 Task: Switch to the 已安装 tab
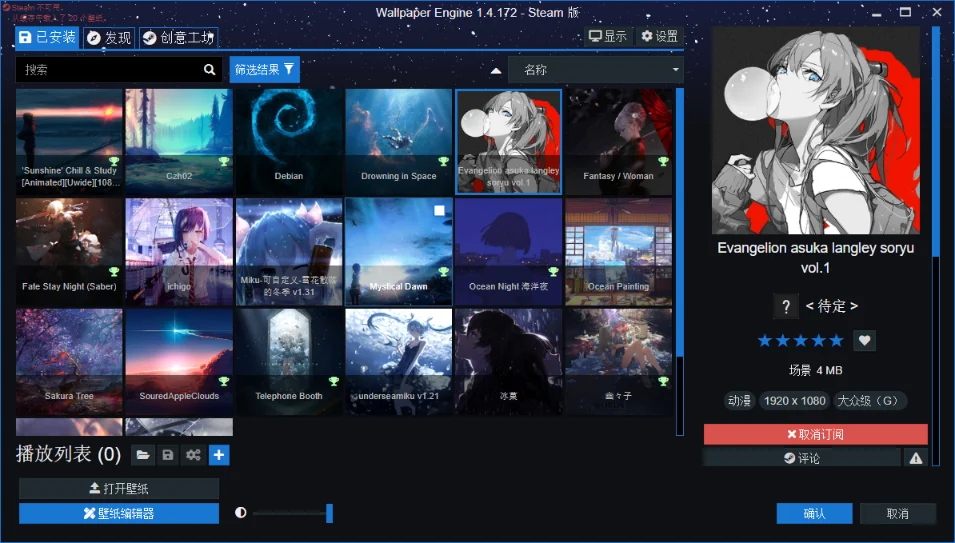tap(48, 37)
